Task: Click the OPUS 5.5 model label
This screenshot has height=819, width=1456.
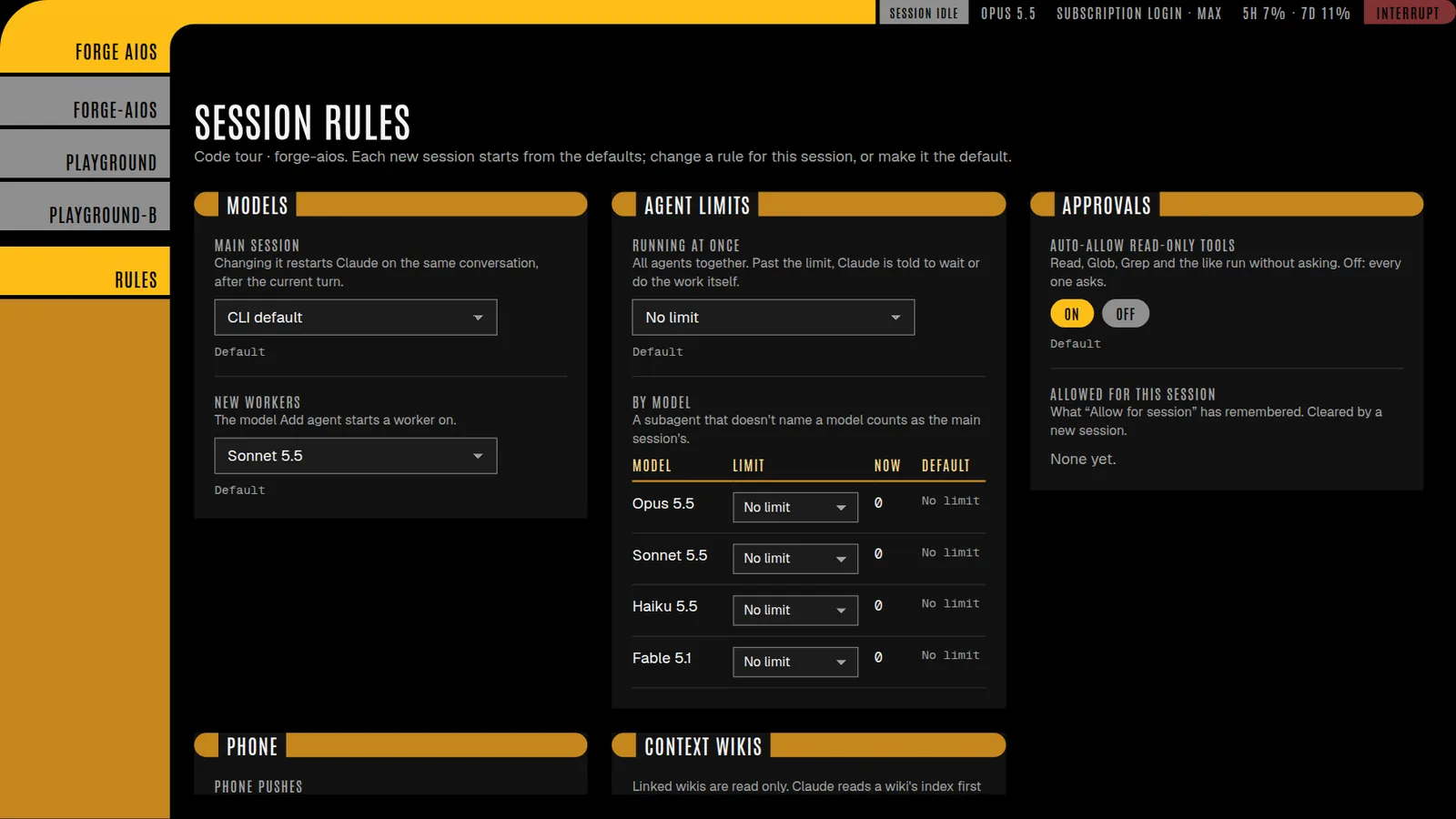Action: click(x=1008, y=14)
